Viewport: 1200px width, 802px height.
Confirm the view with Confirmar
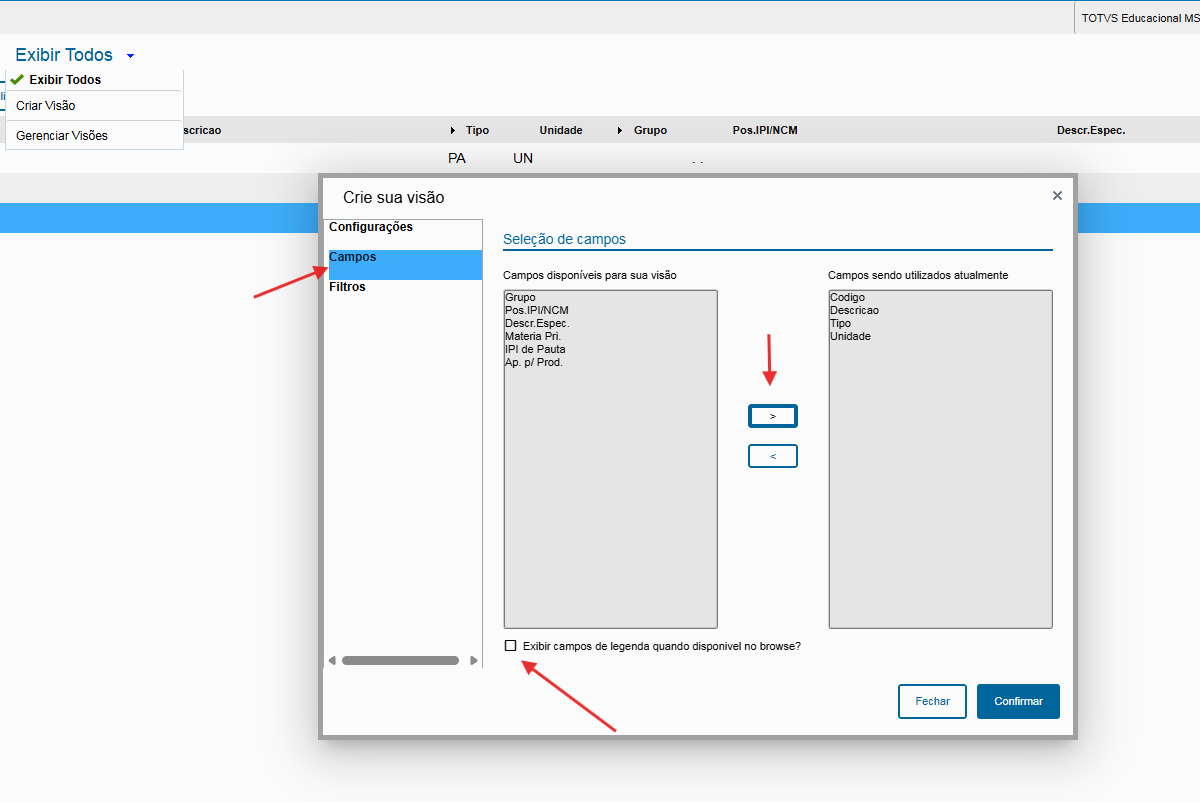[x=1018, y=701]
